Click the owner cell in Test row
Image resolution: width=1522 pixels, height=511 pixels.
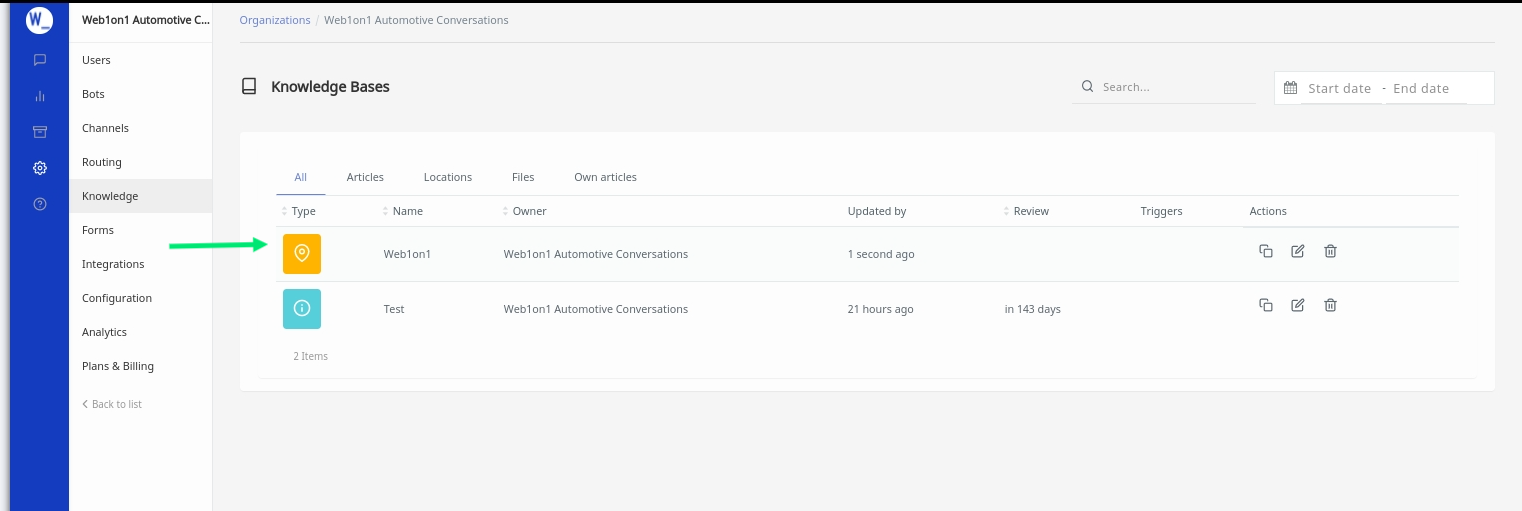tap(596, 309)
